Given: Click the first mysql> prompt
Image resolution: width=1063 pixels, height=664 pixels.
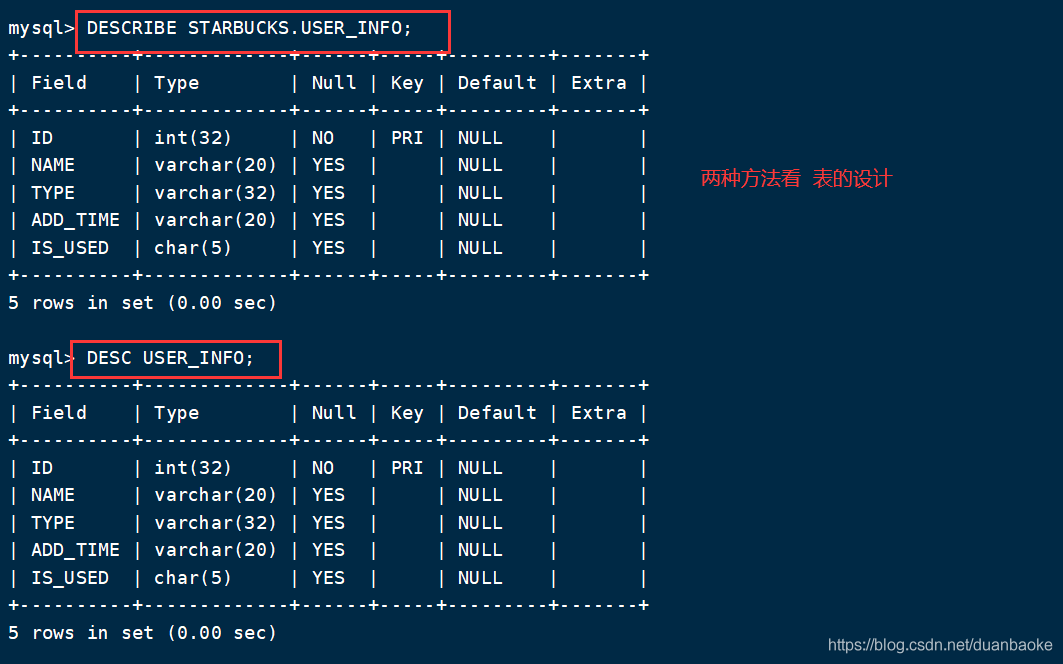Looking at the screenshot, I should (41, 28).
